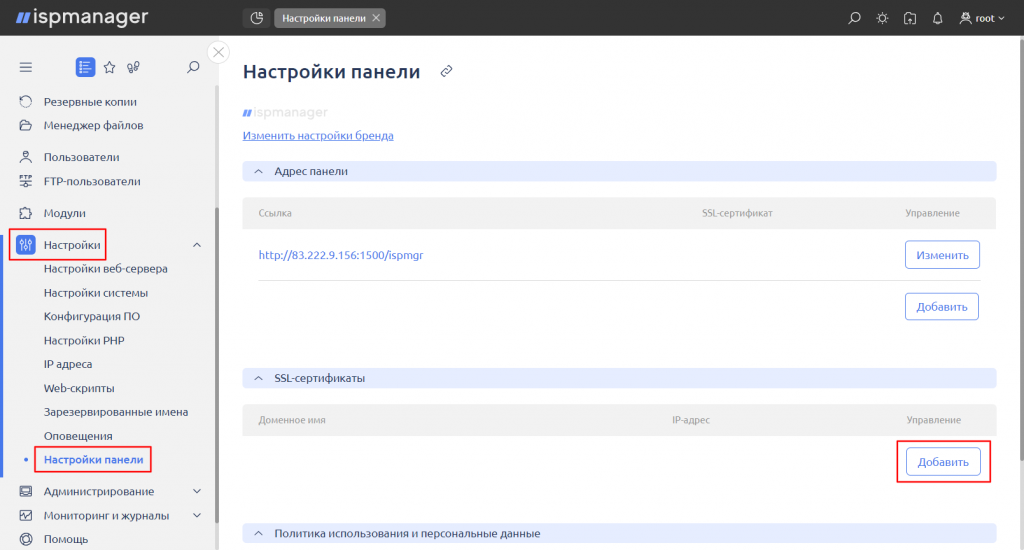The width and height of the screenshot is (1024, 550).
Task: Expand Мониторинг и журналы menu group
Action: coord(197,515)
